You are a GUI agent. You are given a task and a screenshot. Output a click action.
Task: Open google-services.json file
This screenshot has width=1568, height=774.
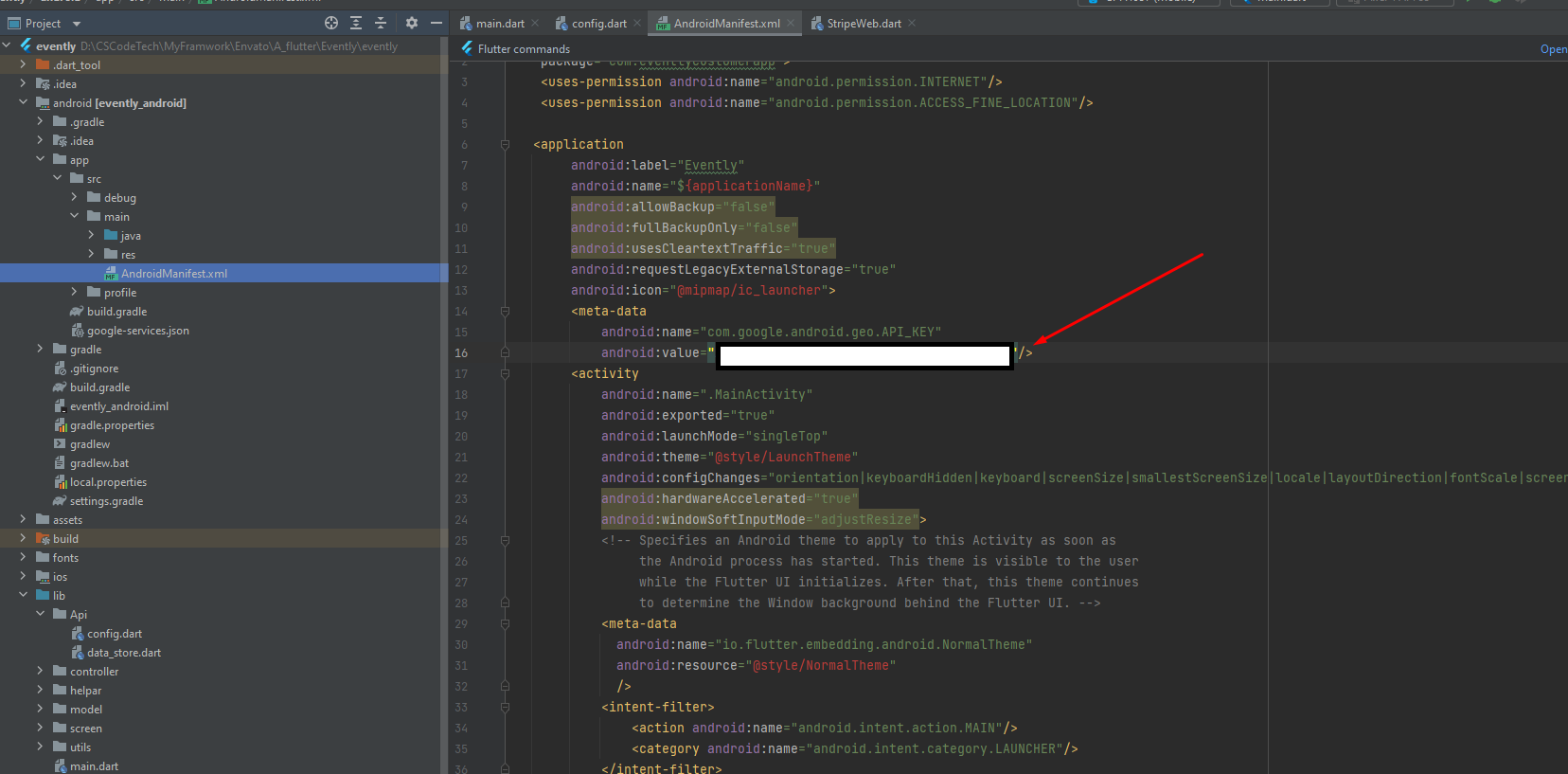click(137, 331)
